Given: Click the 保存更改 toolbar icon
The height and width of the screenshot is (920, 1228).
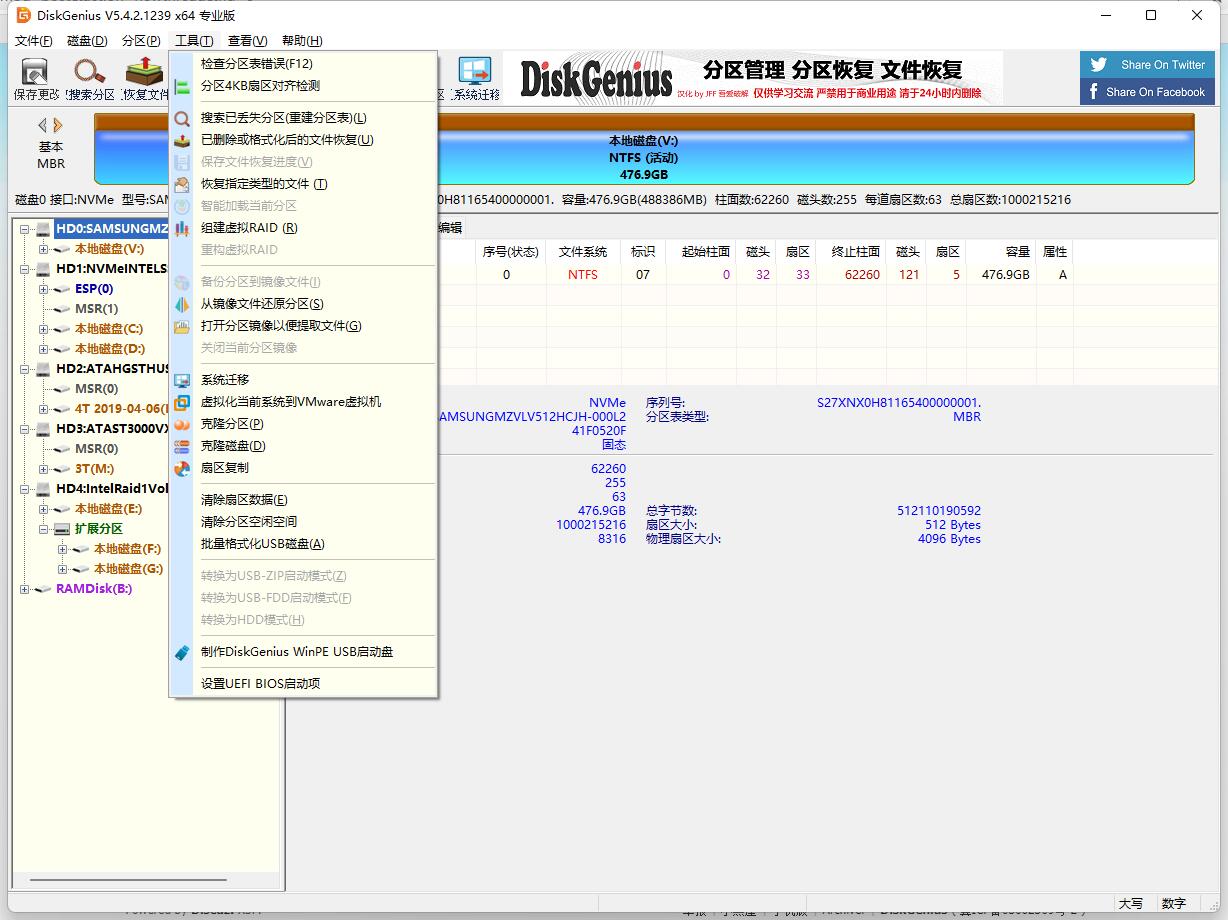Looking at the screenshot, I should coord(35,72).
